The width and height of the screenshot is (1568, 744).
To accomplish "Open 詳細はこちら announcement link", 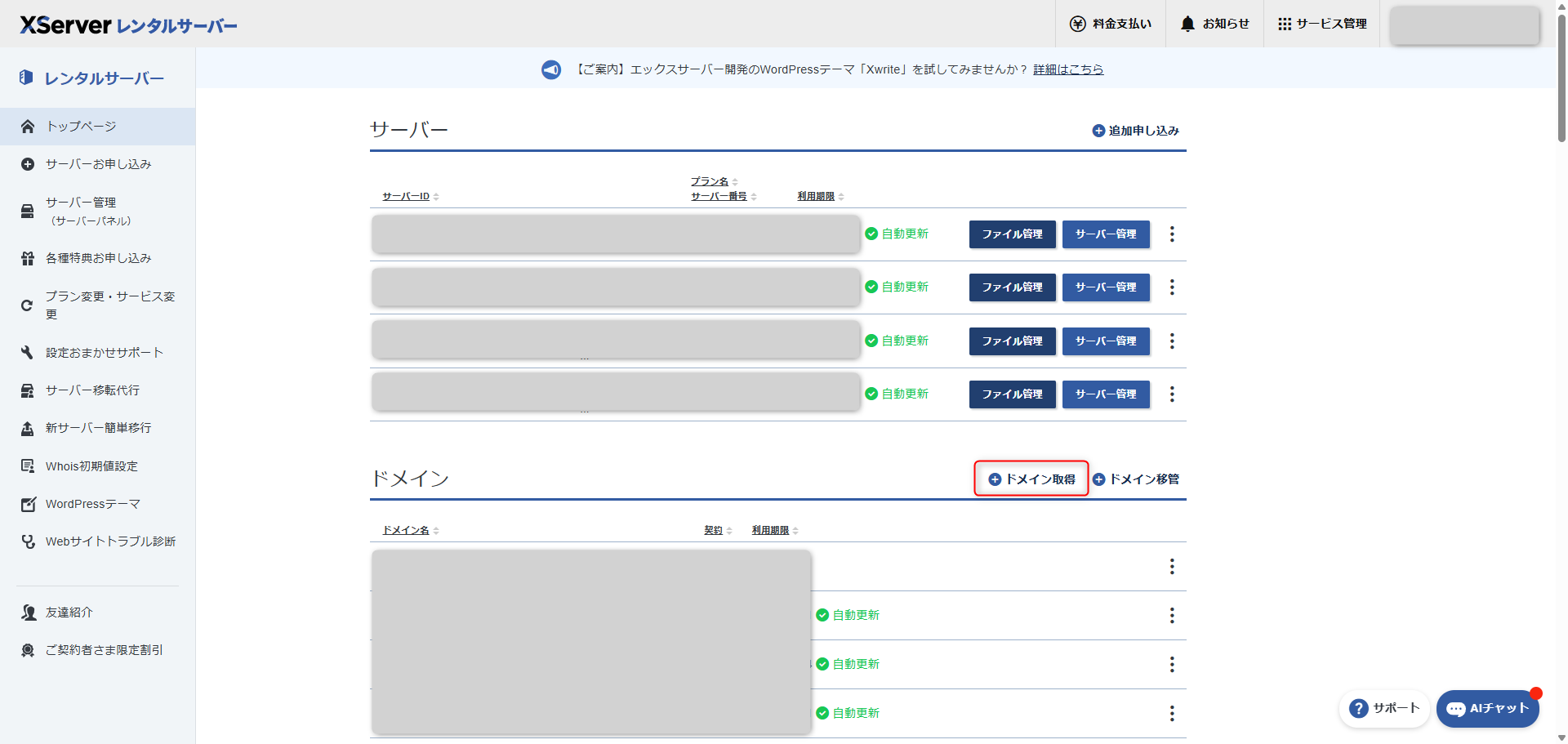I will point(1068,69).
